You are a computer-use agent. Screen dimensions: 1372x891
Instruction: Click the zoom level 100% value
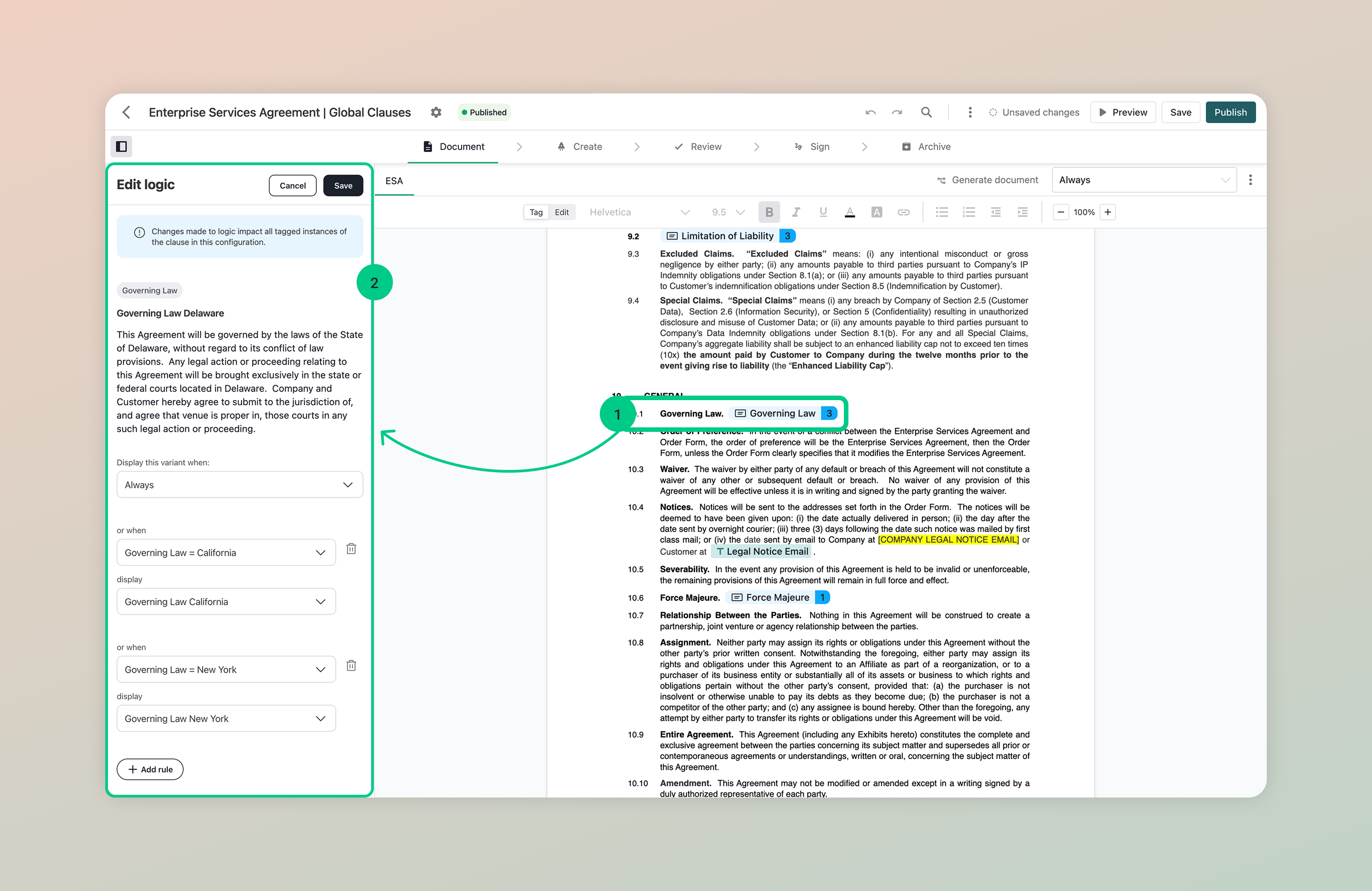pos(1084,212)
